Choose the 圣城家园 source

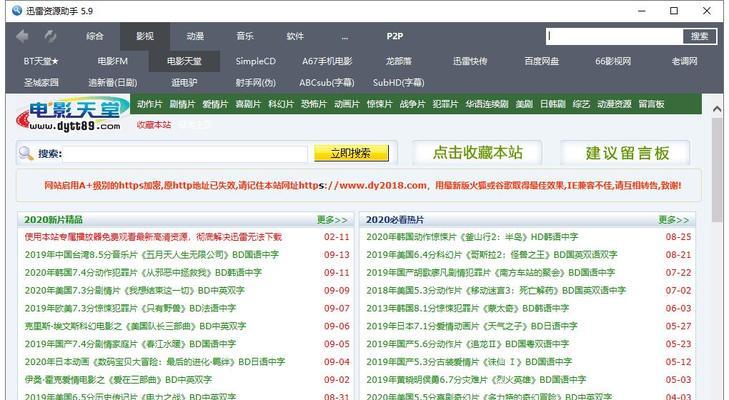[41, 82]
